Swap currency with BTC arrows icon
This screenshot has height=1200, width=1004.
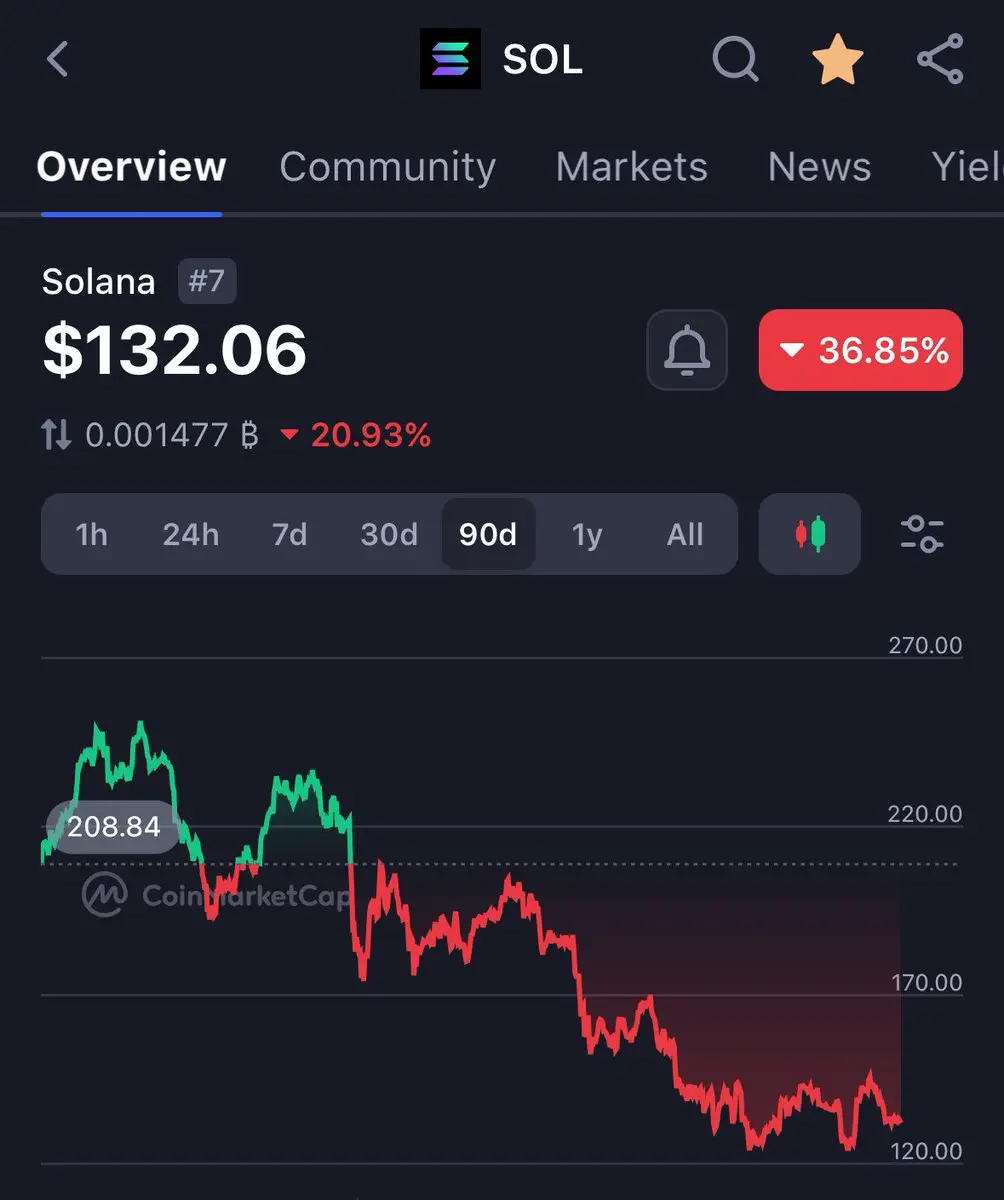pyautogui.click(x=56, y=435)
